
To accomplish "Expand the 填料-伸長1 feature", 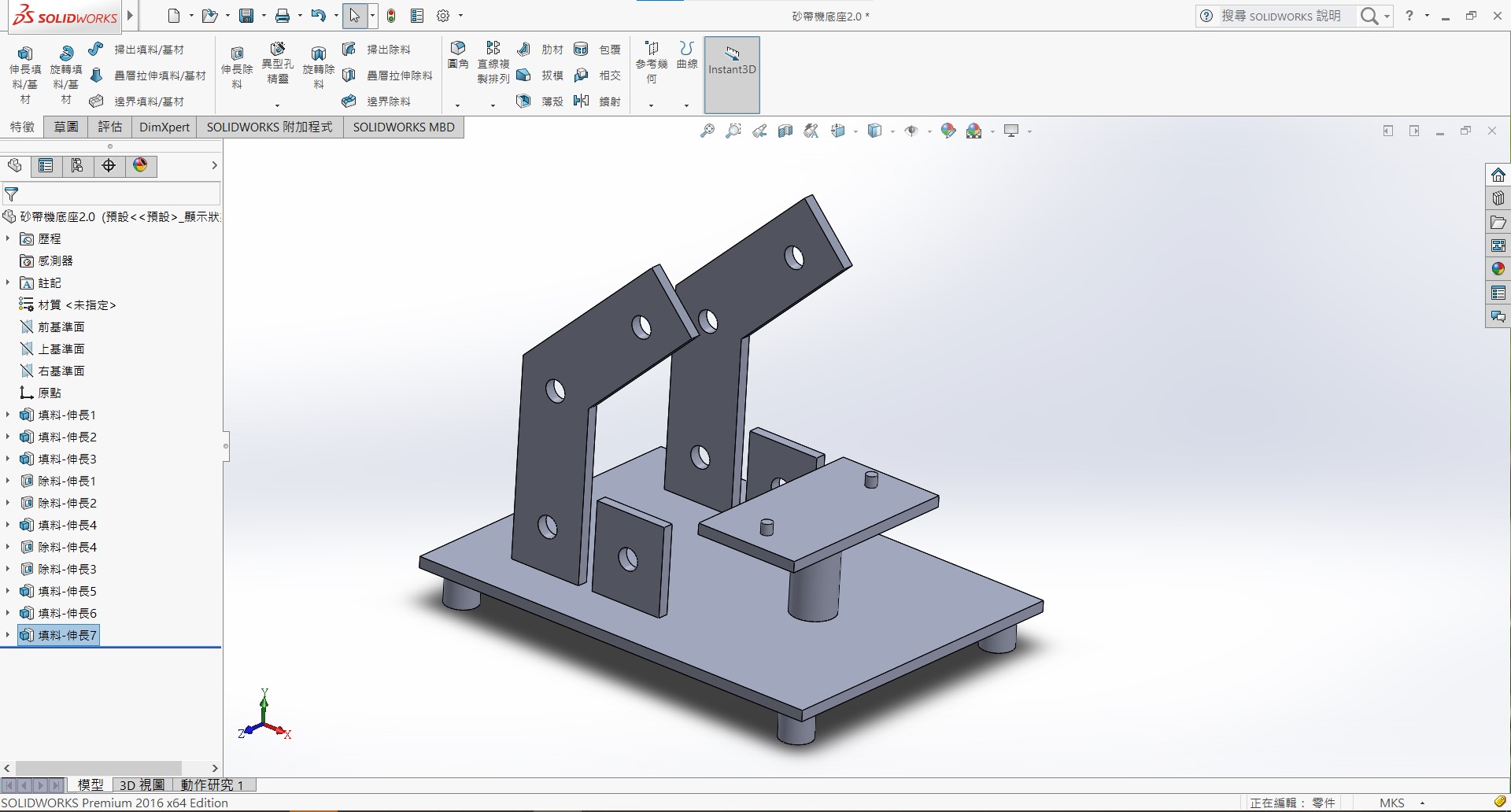I will [x=8, y=415].
